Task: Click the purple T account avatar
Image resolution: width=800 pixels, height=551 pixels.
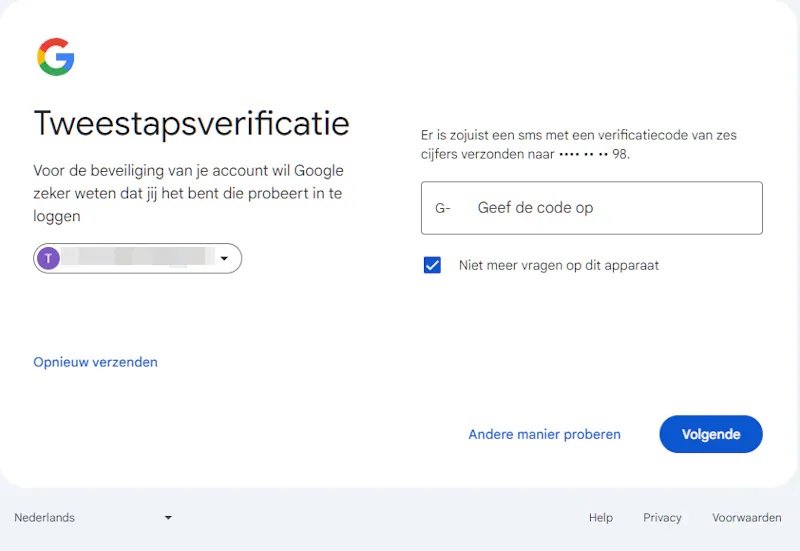Action: click(48, 258)
